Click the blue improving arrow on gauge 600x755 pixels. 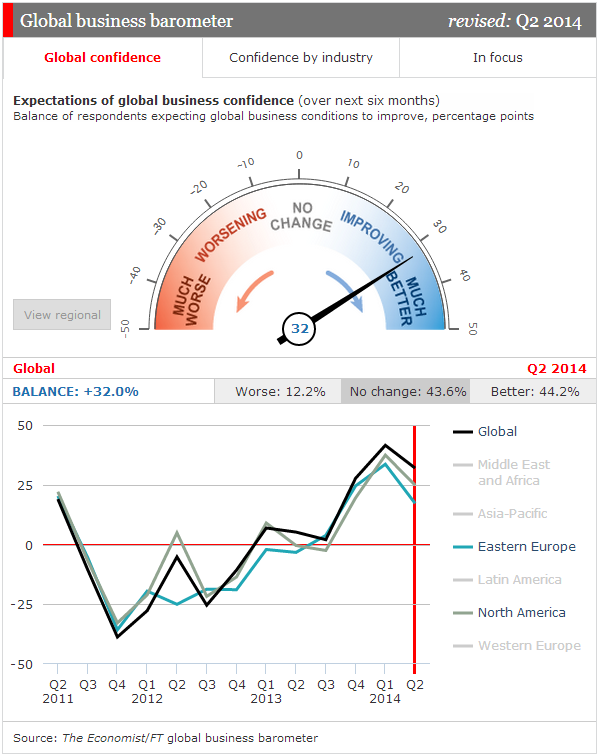click(x=346, y=286)
